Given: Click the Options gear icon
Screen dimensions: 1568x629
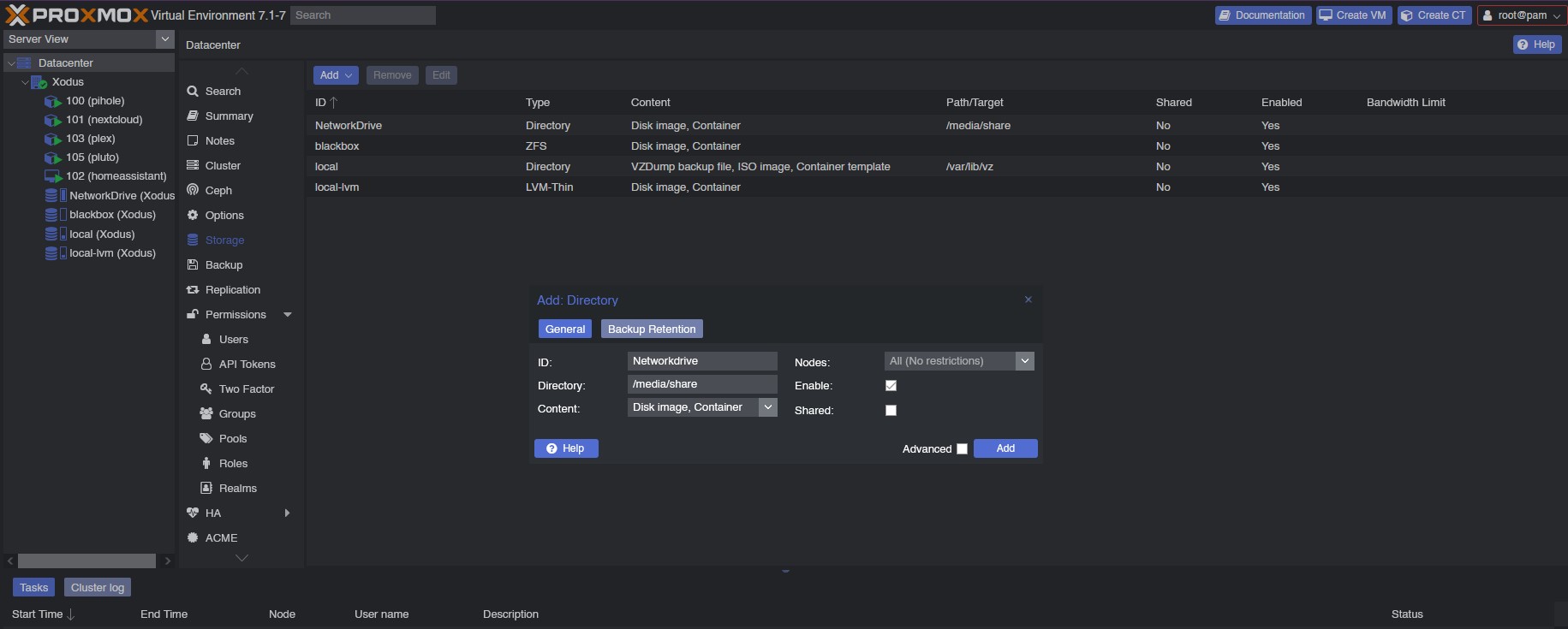Looking at the screenshot, I should tap(193, 215).
